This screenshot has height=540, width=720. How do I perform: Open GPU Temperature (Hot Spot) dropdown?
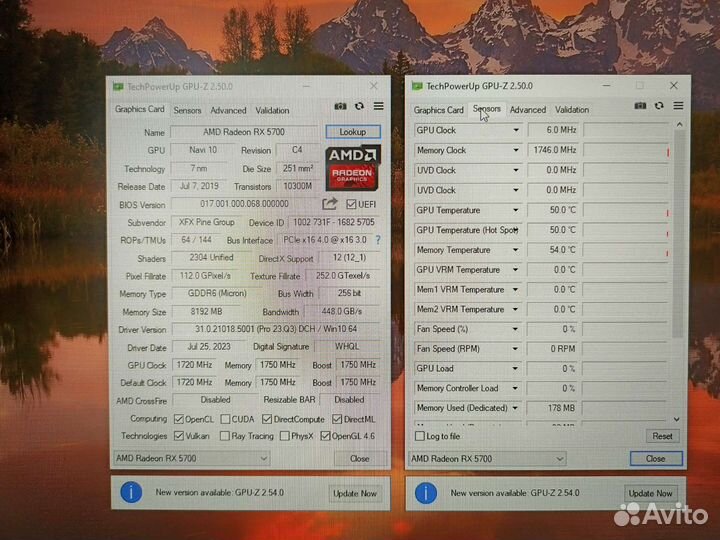516,230
